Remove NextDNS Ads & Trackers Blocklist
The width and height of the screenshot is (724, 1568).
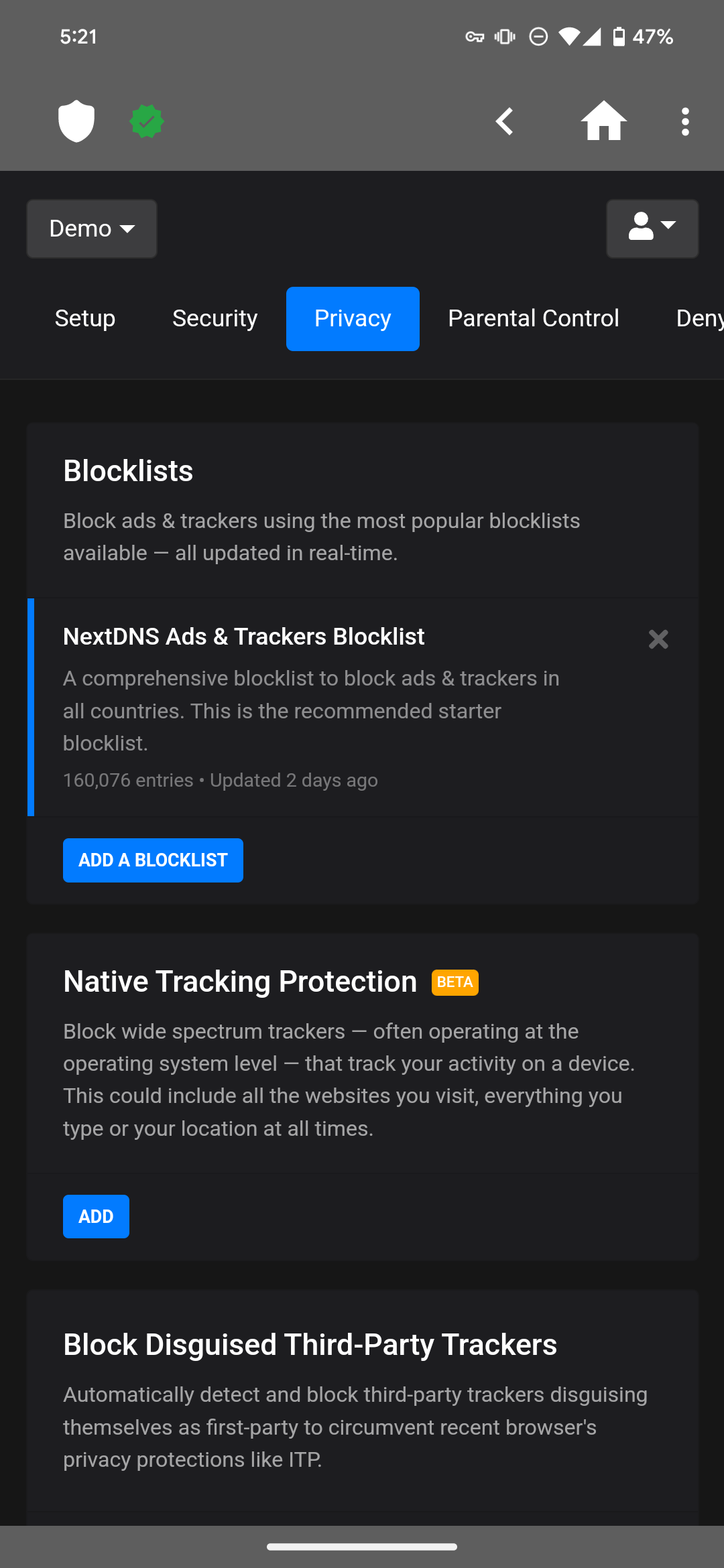[x=658, y=639]
